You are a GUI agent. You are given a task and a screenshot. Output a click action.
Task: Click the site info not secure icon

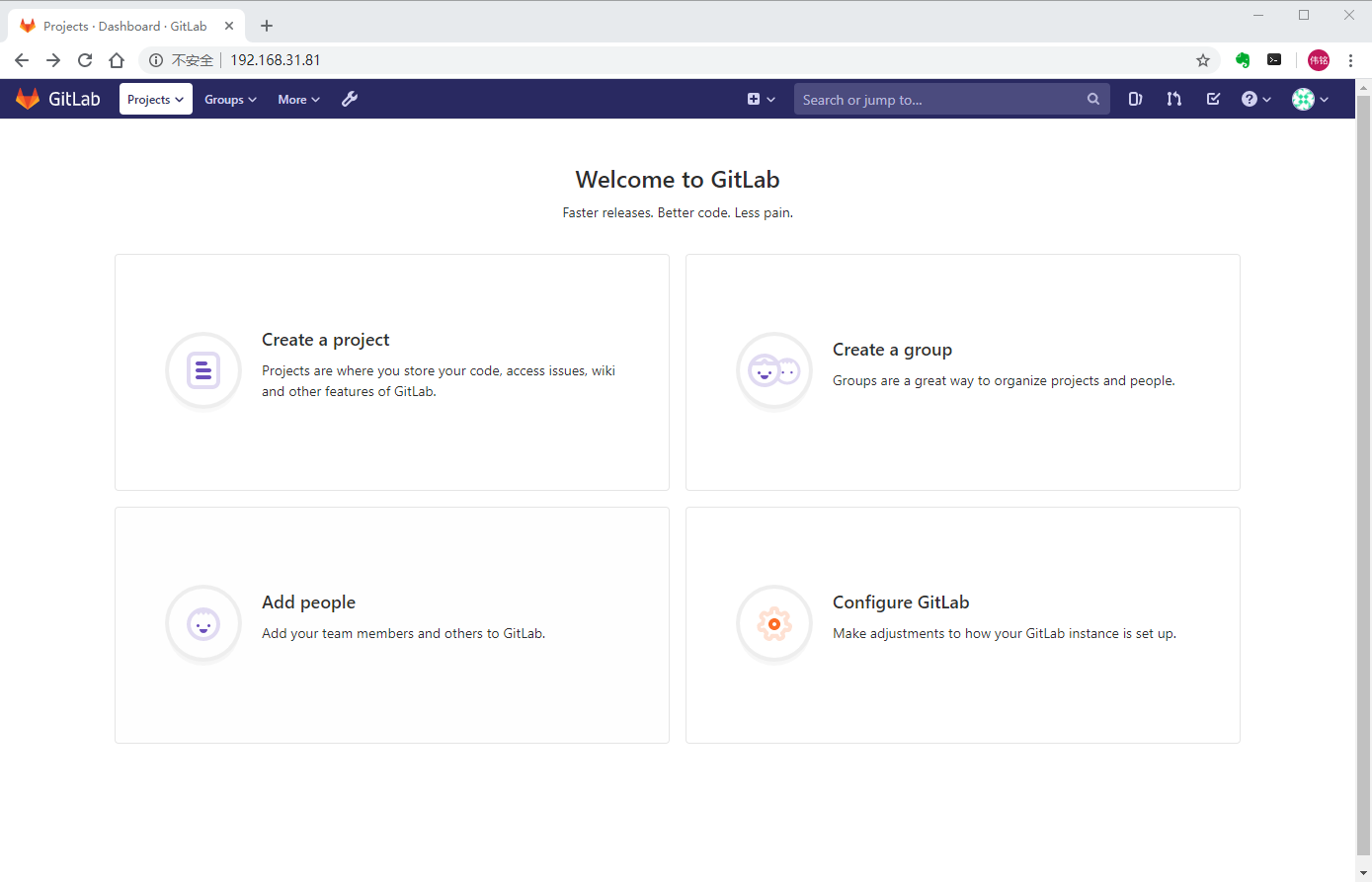(156, 60)
